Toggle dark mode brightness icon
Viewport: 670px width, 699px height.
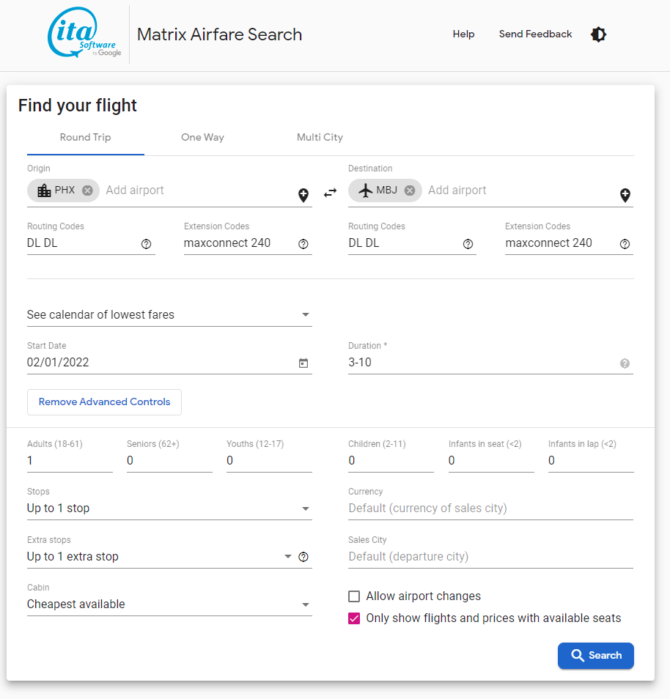[x=598, y=34]
